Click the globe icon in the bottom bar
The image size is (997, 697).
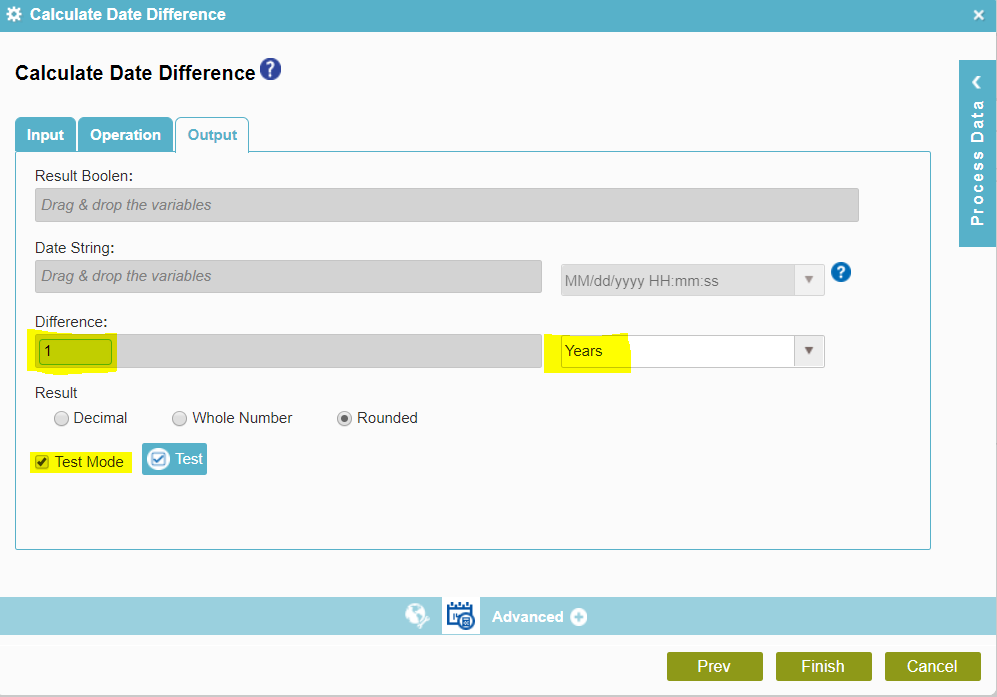pyautogui.click(x=416, y=616)
